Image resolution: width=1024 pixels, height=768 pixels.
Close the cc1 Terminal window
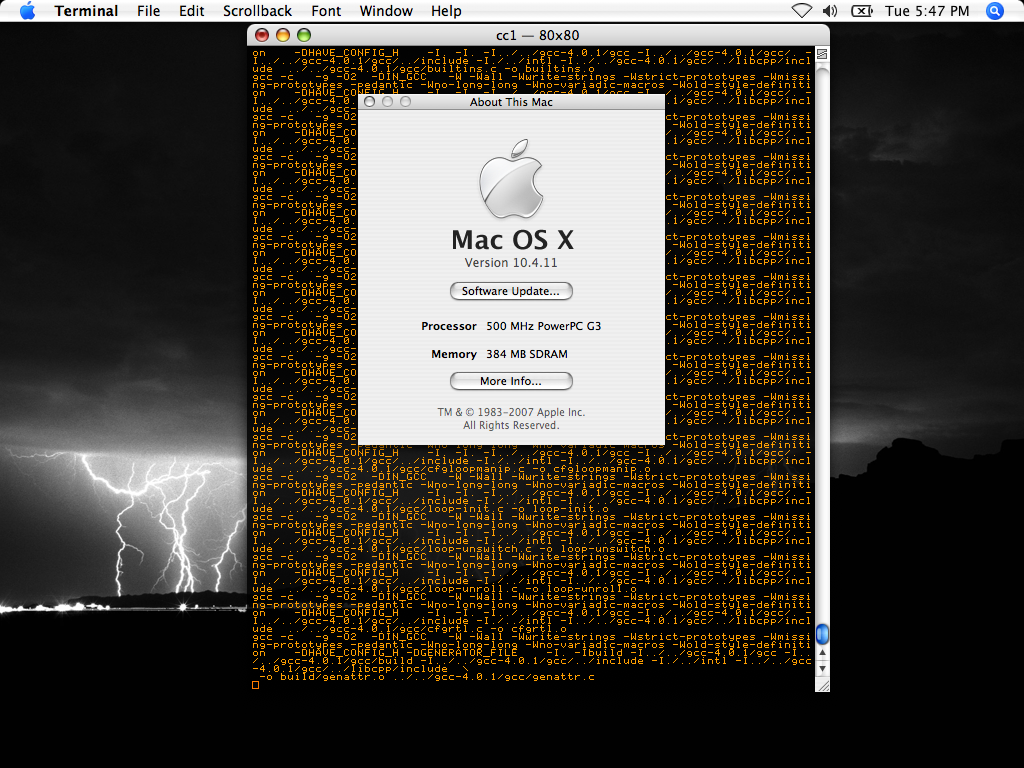point(262,35)
